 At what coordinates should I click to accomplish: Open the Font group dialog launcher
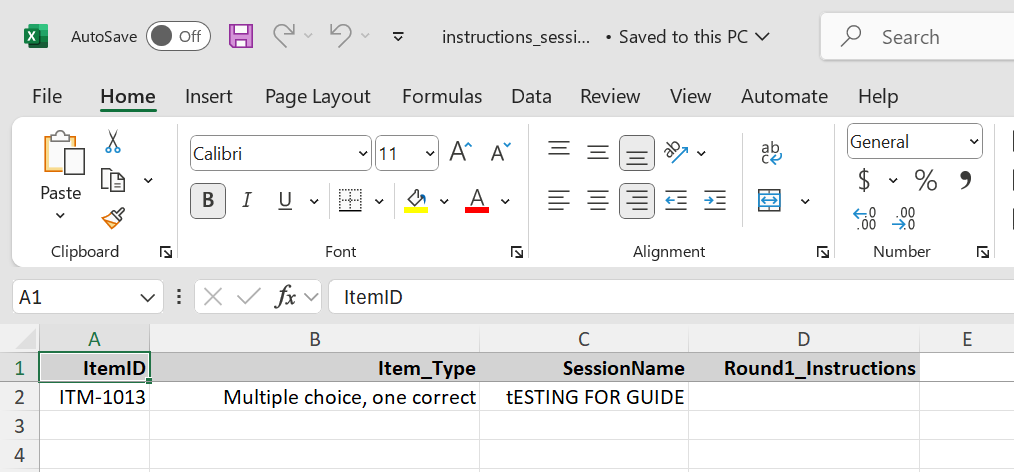517,252
